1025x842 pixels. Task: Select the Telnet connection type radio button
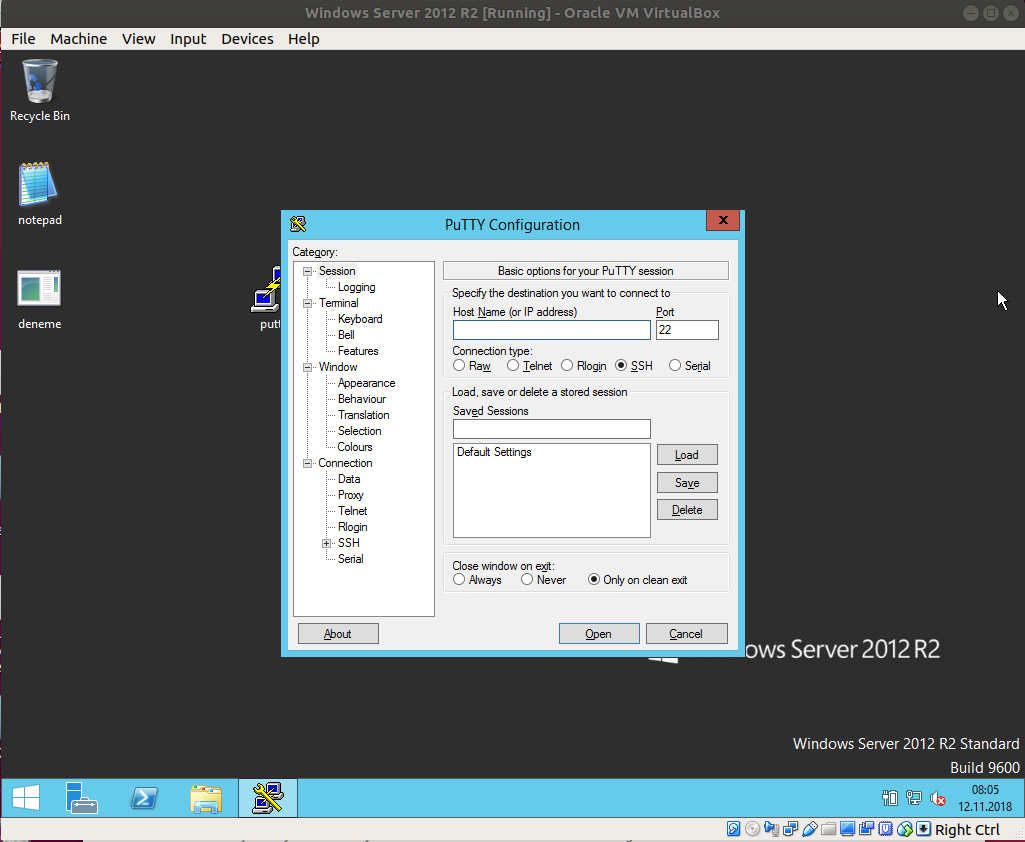[x=513, y=366]
